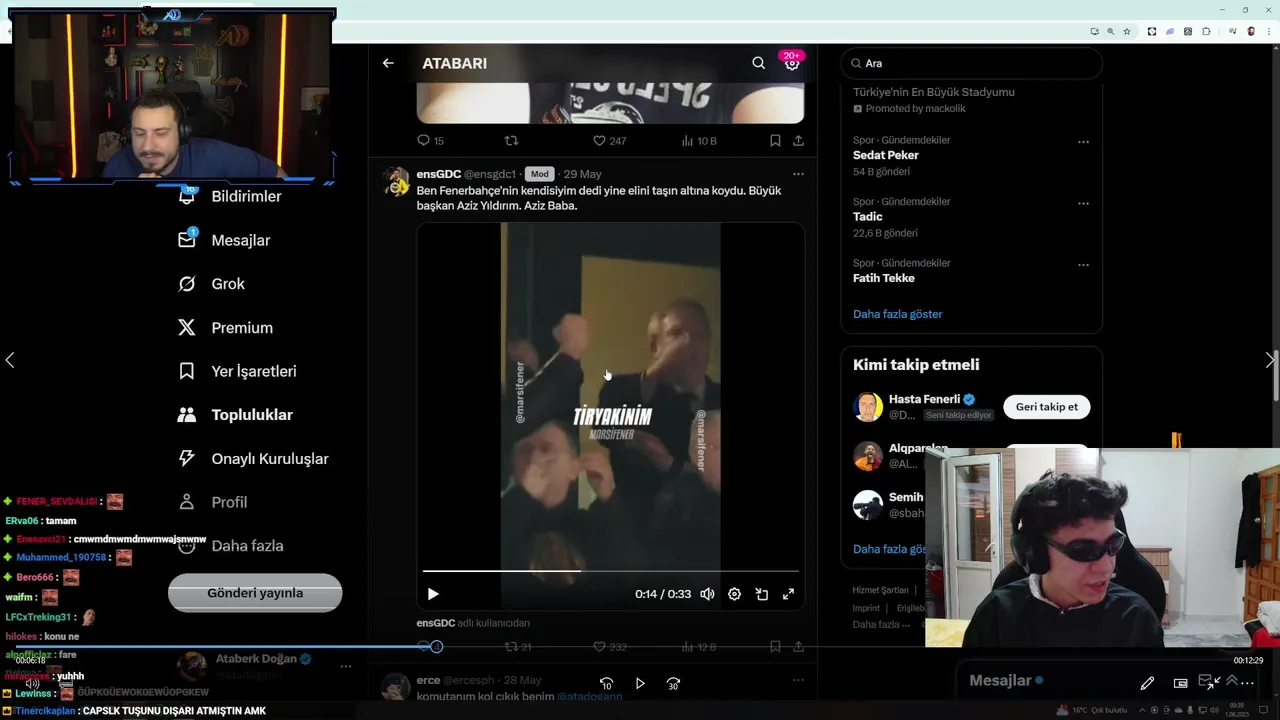Screen dimensions: 1280x720
Task: Open Premium from the sidebar
Action: [225, 328]
